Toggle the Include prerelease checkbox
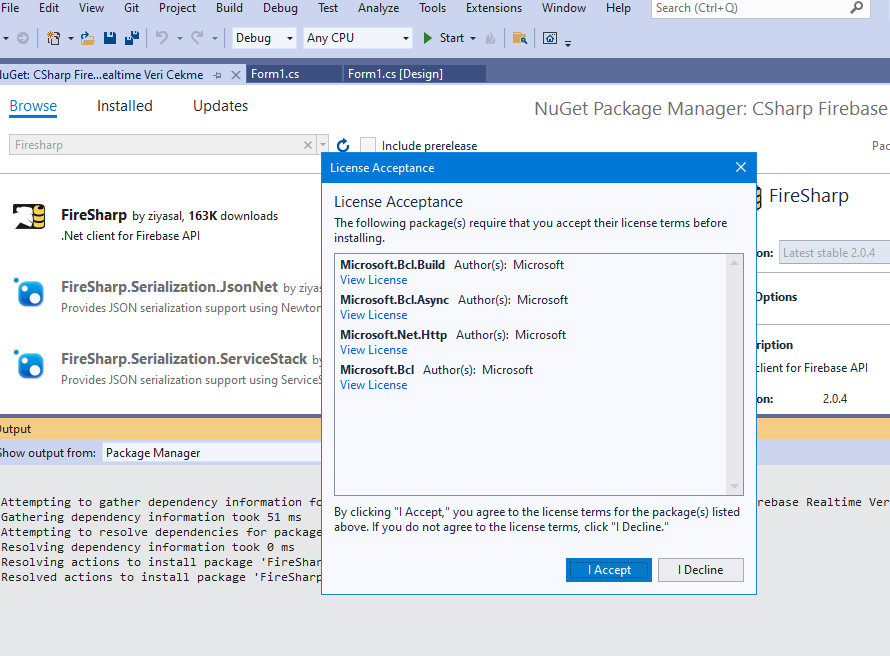 point(368,145)
